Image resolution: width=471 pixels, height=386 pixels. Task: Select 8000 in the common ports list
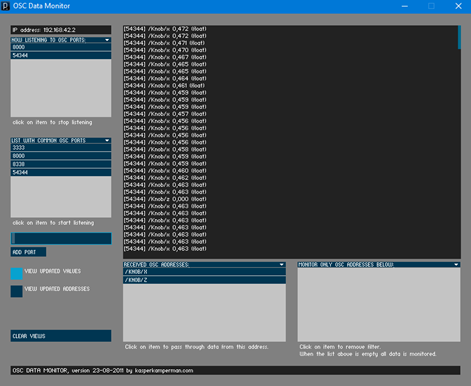tap(61, 156)
